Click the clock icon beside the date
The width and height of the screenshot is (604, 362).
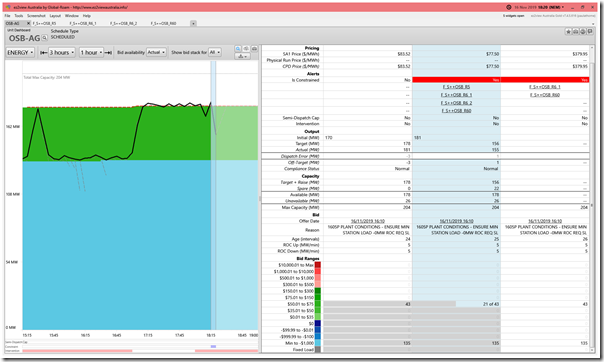pos(509,7)
